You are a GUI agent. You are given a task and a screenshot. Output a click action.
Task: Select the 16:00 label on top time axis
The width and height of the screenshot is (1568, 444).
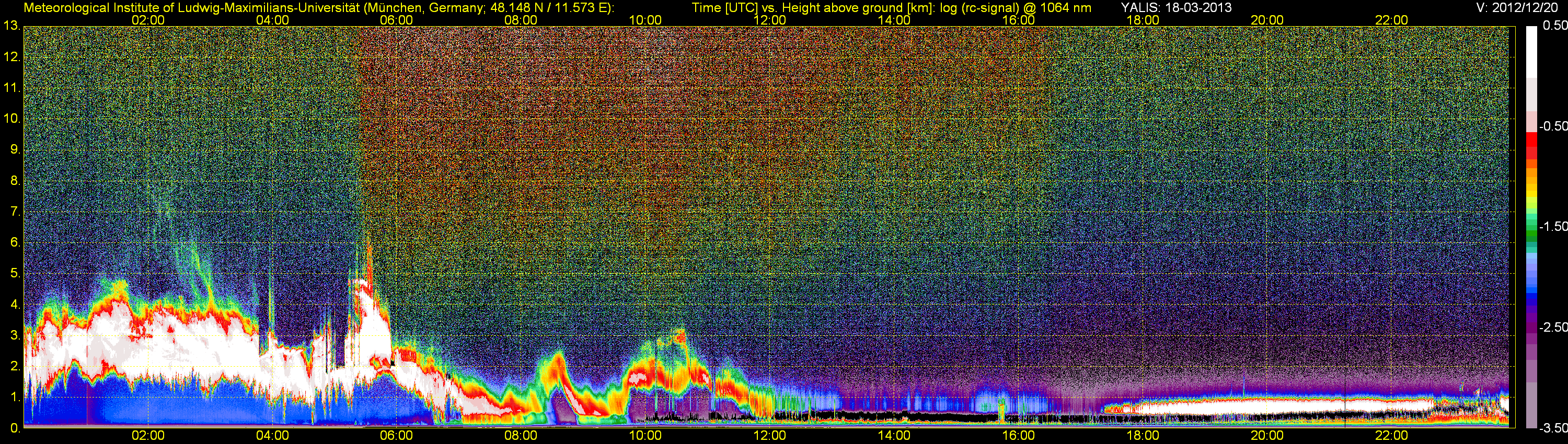pos(1018,20)
